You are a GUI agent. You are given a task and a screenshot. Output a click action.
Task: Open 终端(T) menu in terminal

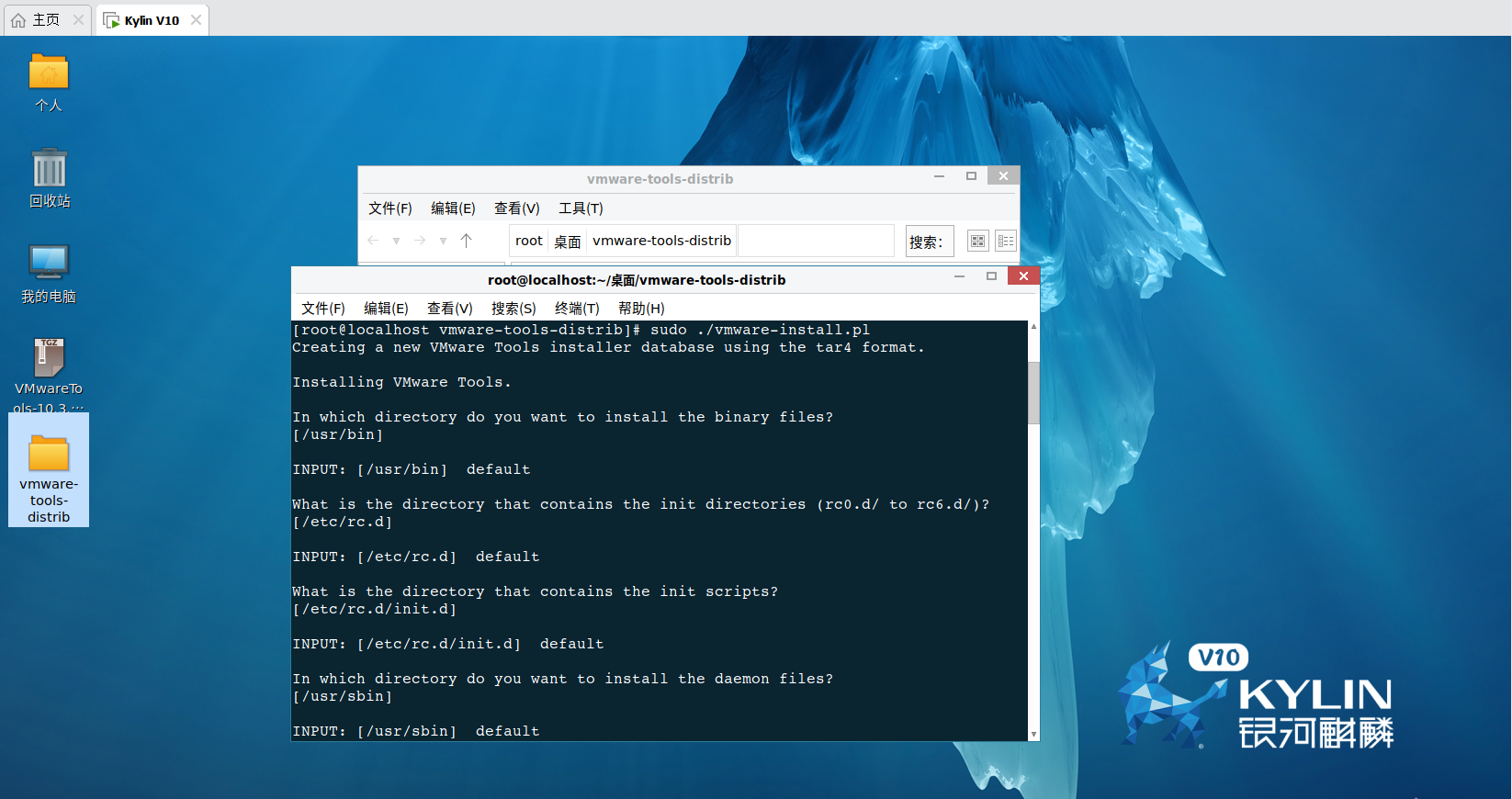point(577,309)
